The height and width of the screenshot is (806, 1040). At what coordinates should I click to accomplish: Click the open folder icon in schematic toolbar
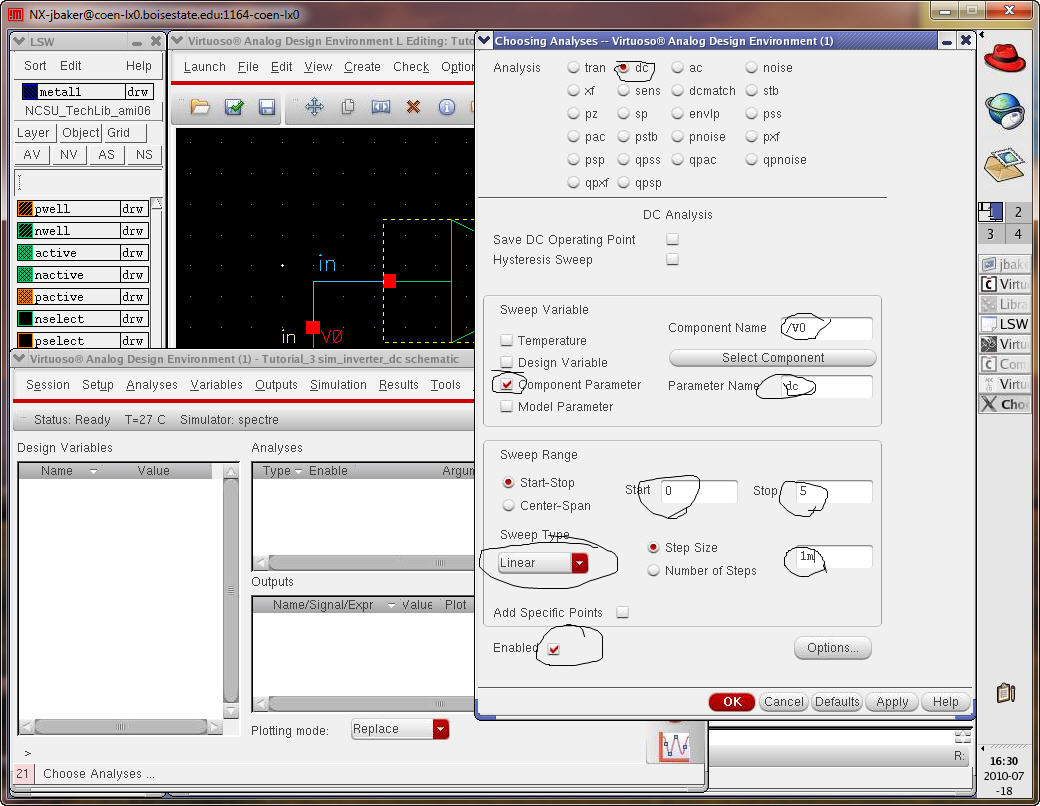200,107
